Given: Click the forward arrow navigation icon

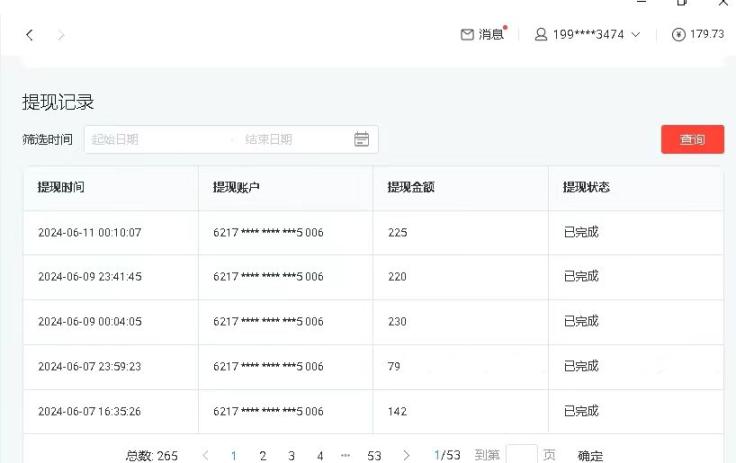Looking at the screenshot, I should click(x=61, y=35).
